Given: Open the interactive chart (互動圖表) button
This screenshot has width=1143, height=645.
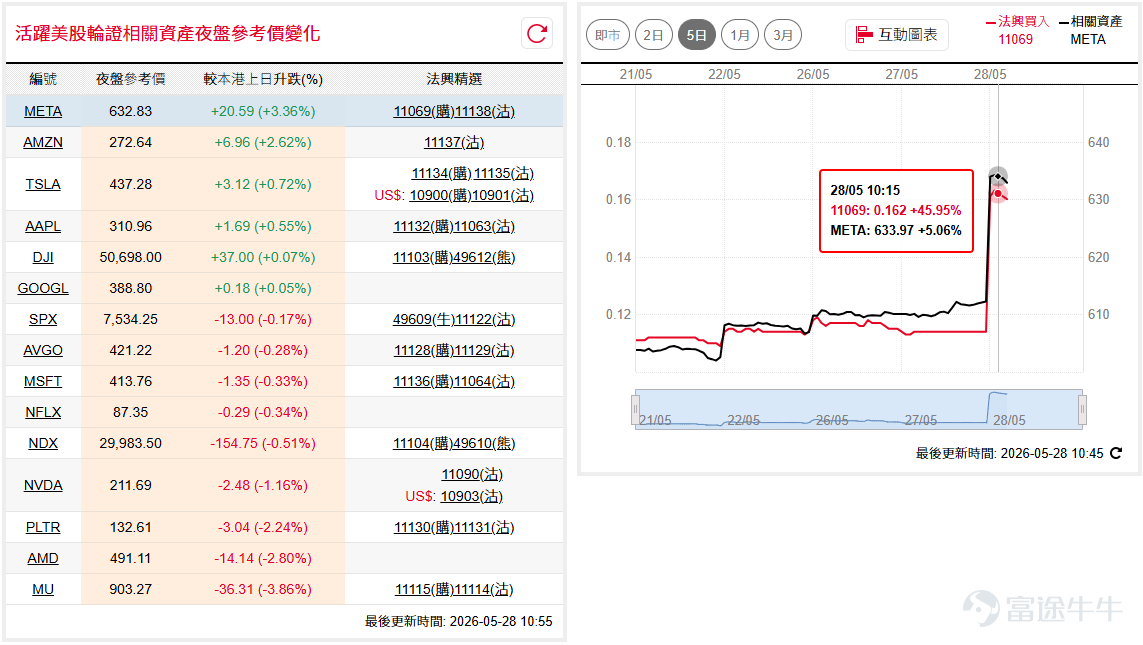Looking at the screenshot, I should click(897, 35).
